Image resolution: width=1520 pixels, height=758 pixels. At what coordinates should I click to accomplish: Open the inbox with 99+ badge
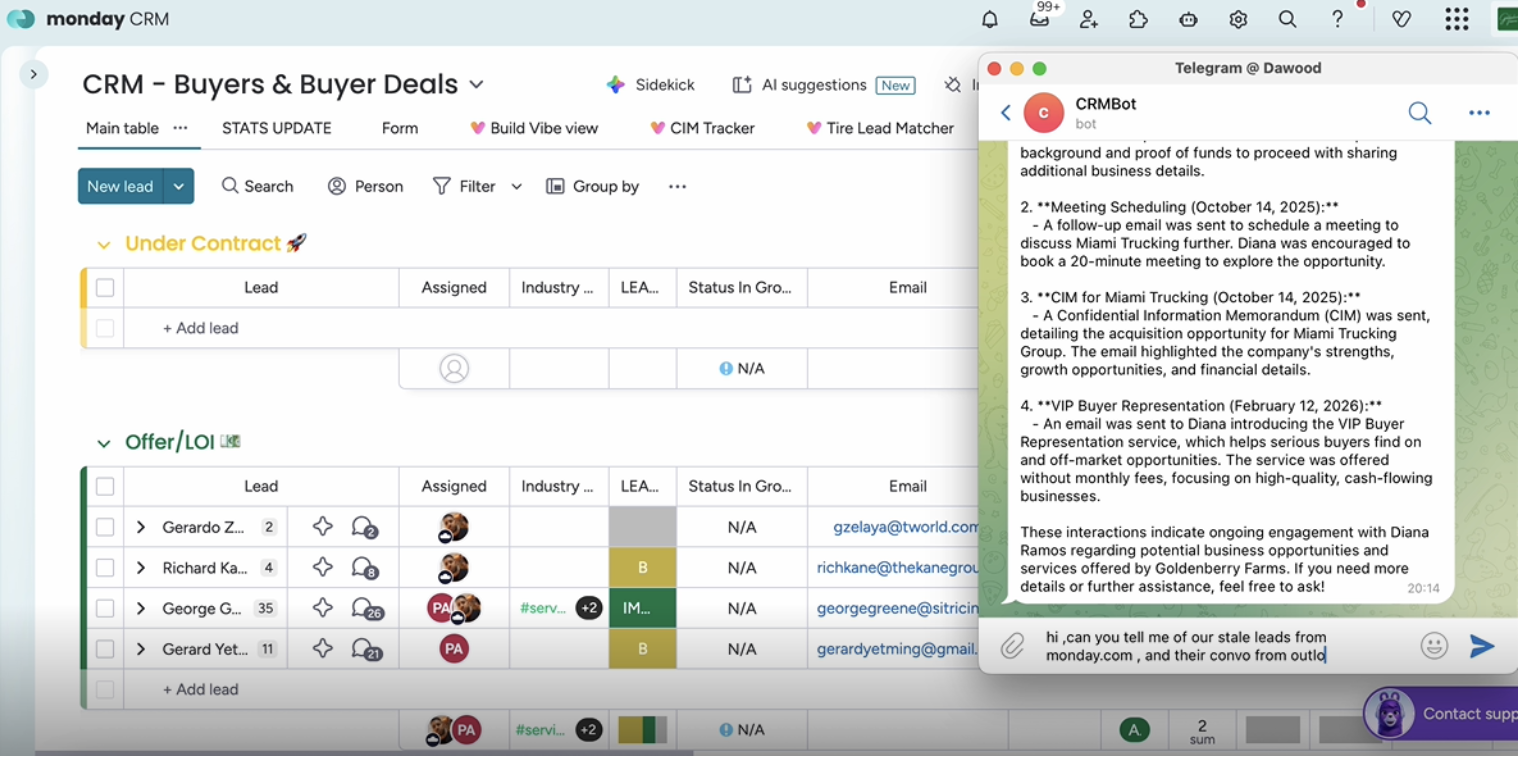pos(1040,18)
